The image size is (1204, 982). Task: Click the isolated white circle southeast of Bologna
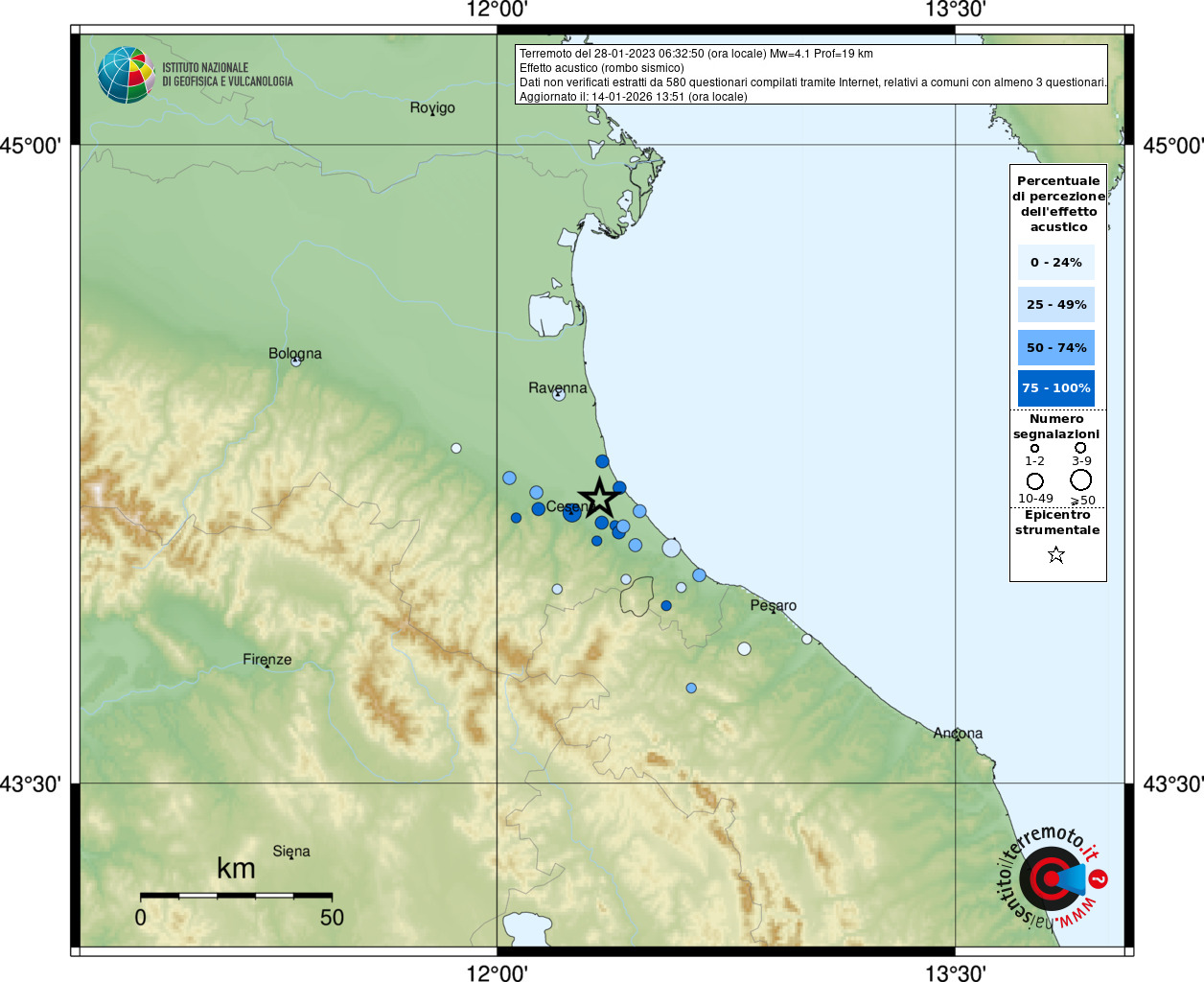pyautogui.click(x=456, y=448)
